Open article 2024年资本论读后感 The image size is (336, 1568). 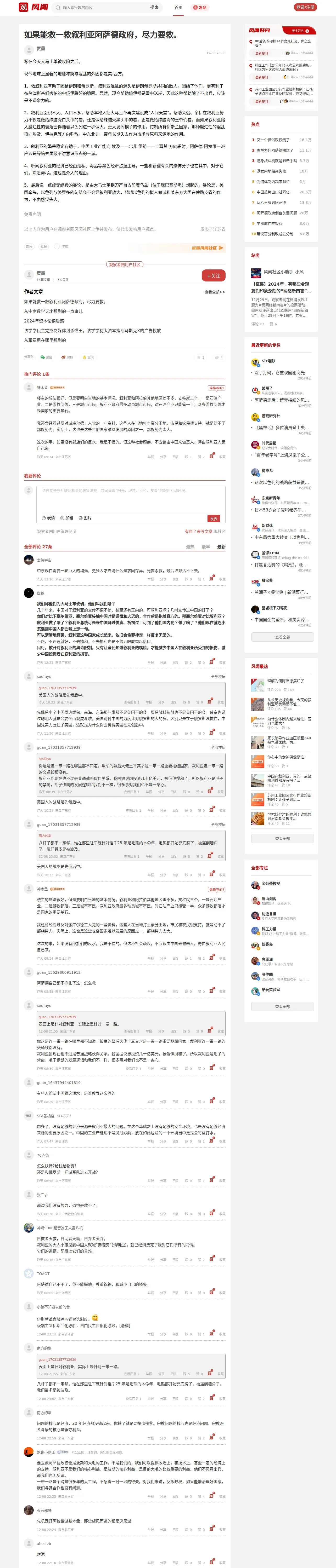pos(44,321)
